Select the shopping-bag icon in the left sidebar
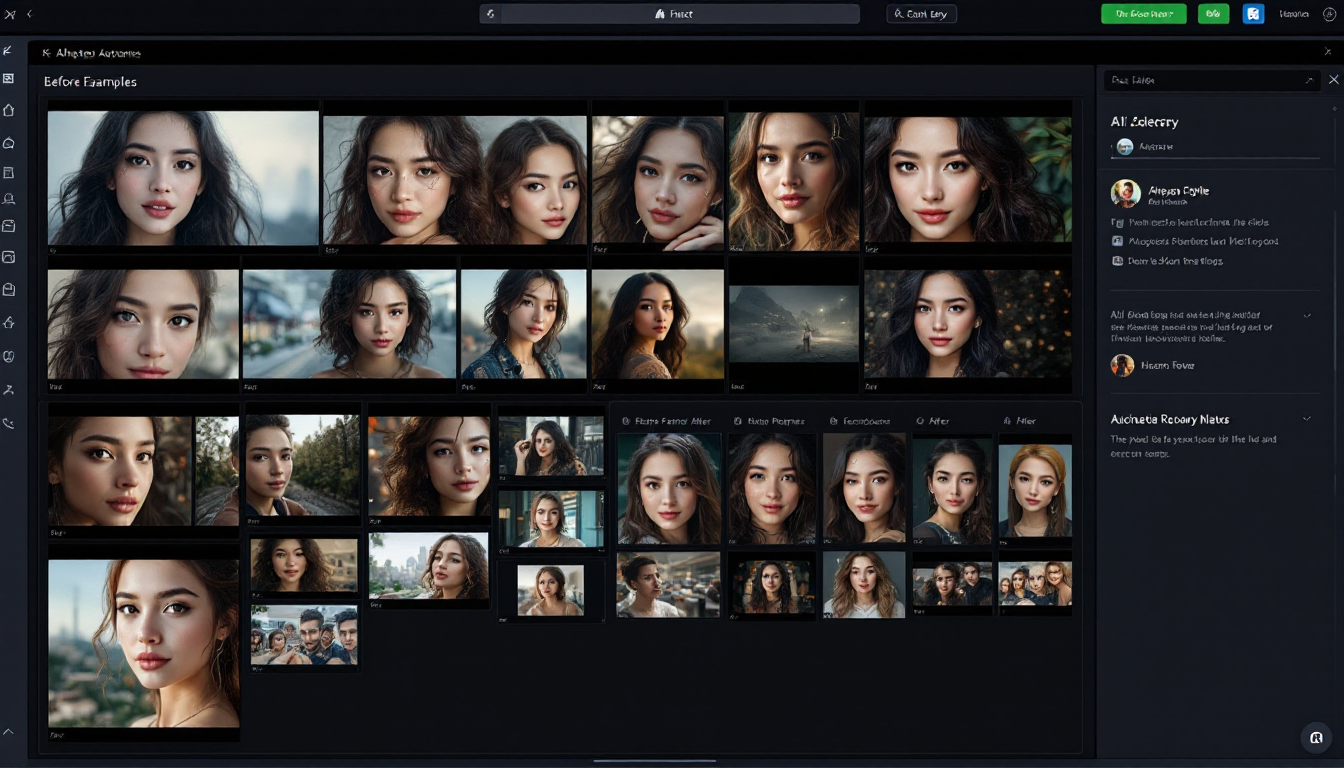Screen dimensions: 1344x768 coord(8,288)
